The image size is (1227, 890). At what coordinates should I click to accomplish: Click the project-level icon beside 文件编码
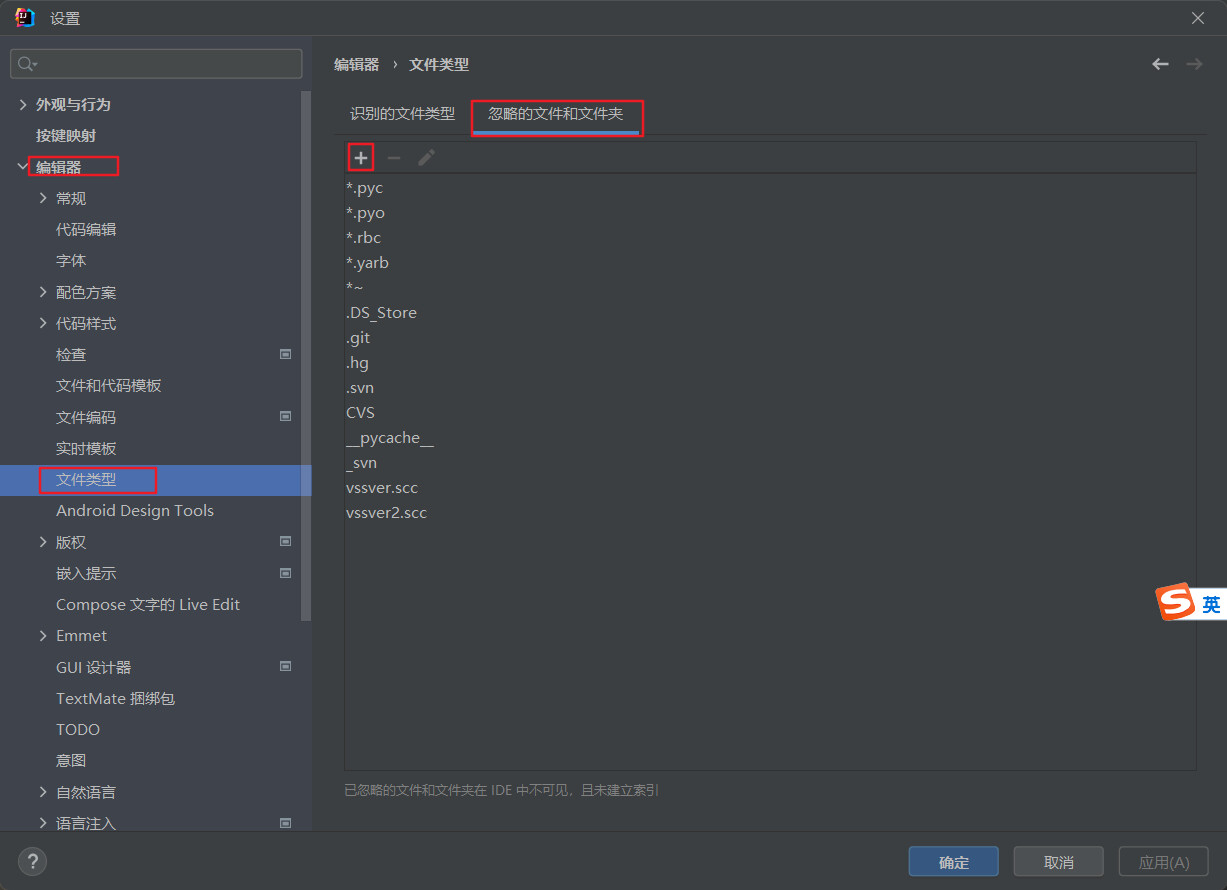point(285,416)
